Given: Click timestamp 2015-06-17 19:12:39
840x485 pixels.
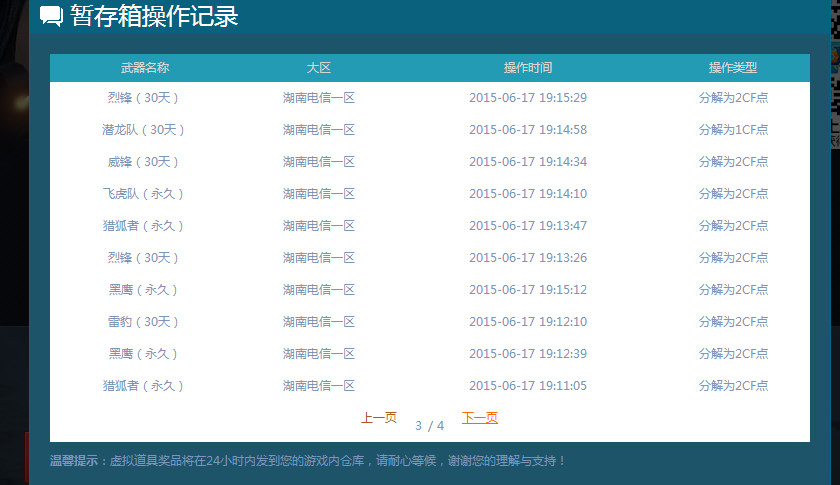Looking at the screenshot, I should pyautogui.click(x=528, y=354).
